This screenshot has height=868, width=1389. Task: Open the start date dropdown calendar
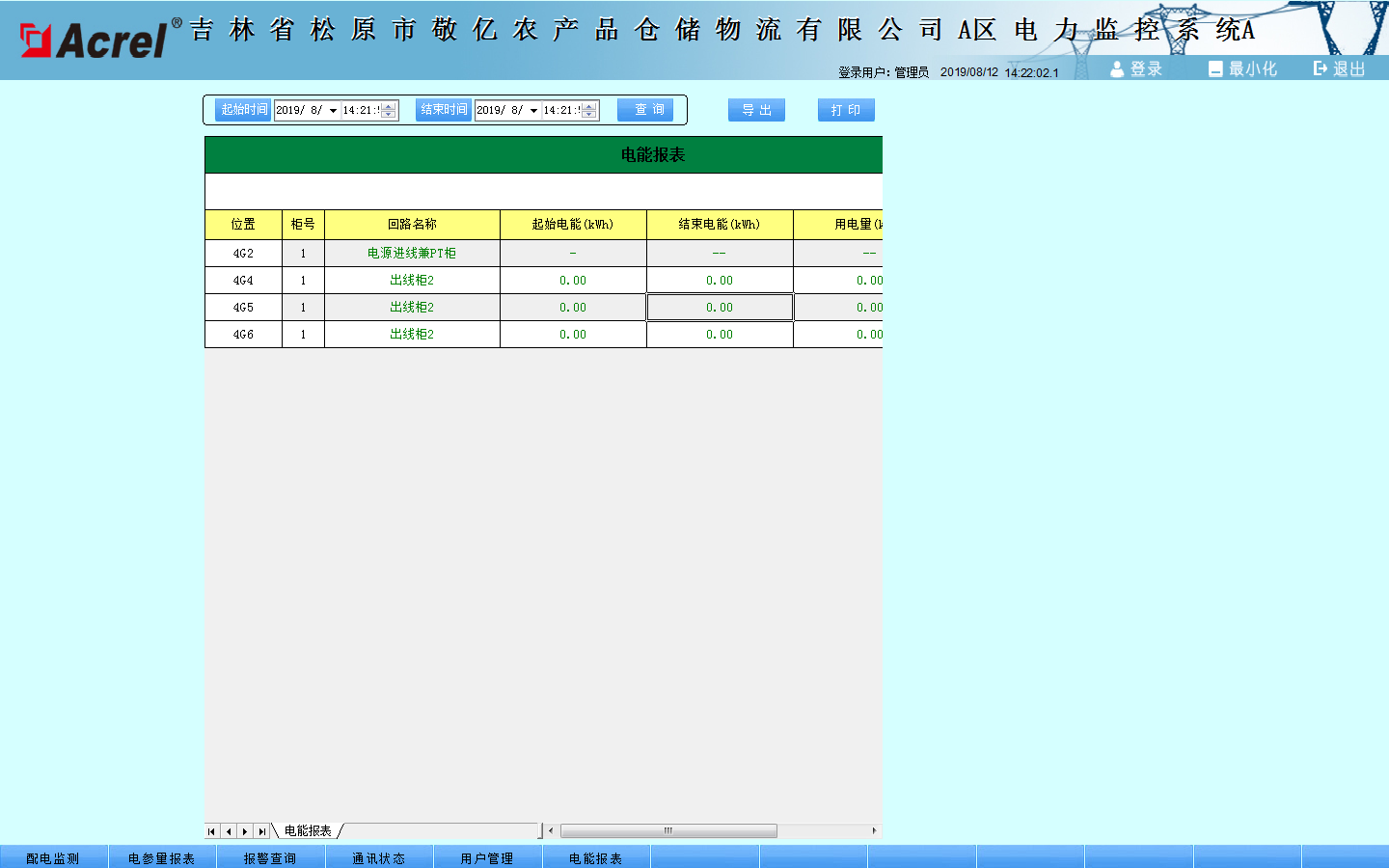point(333,111)
